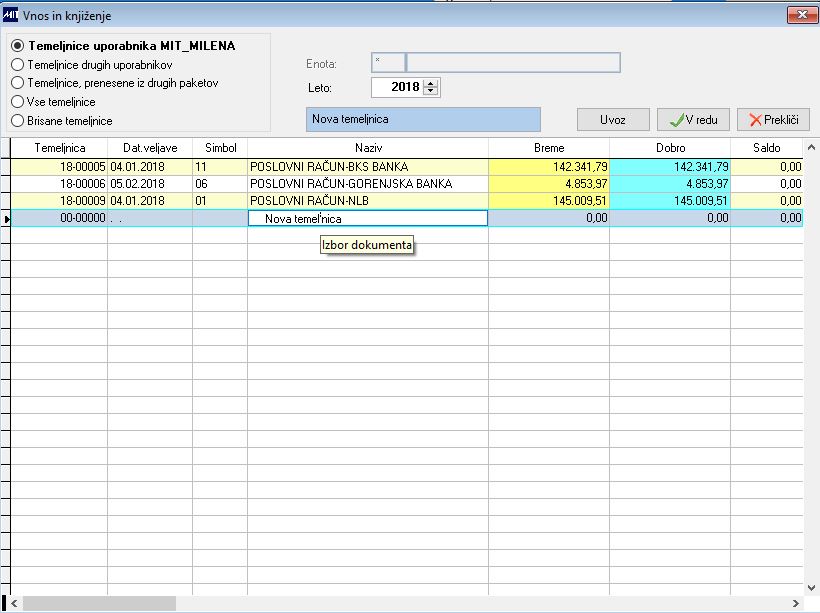Click the row pointer arrow beside 00-00000
The width and height of the screenshot is (820, 613).
click(x=6, y=219)
